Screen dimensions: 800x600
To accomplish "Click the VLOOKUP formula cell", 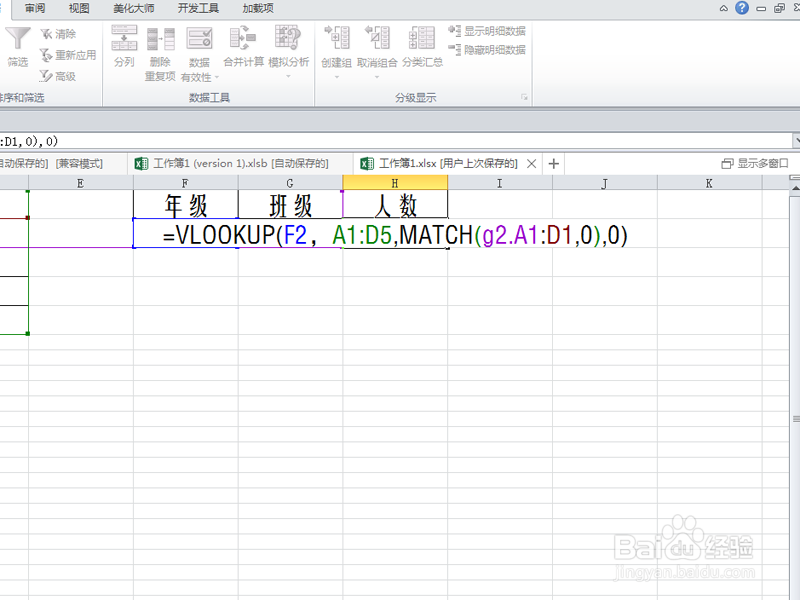I will tap(395, 234).
